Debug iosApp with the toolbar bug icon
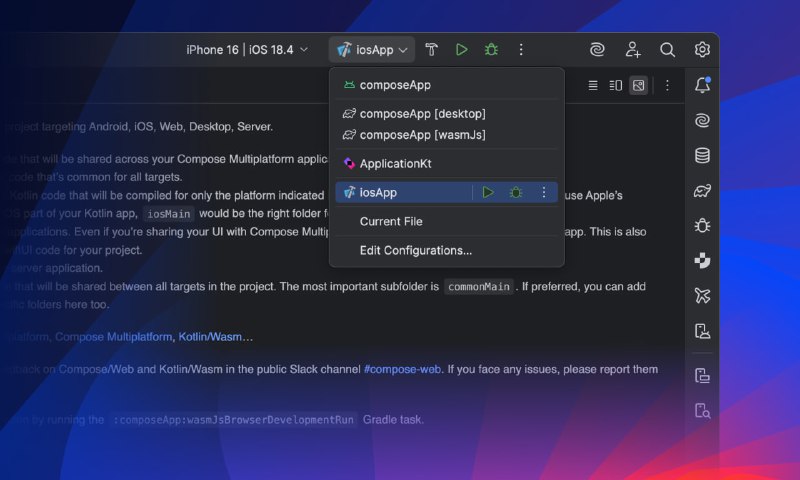This screenshot has width=800, height=480. click(491, 49)
